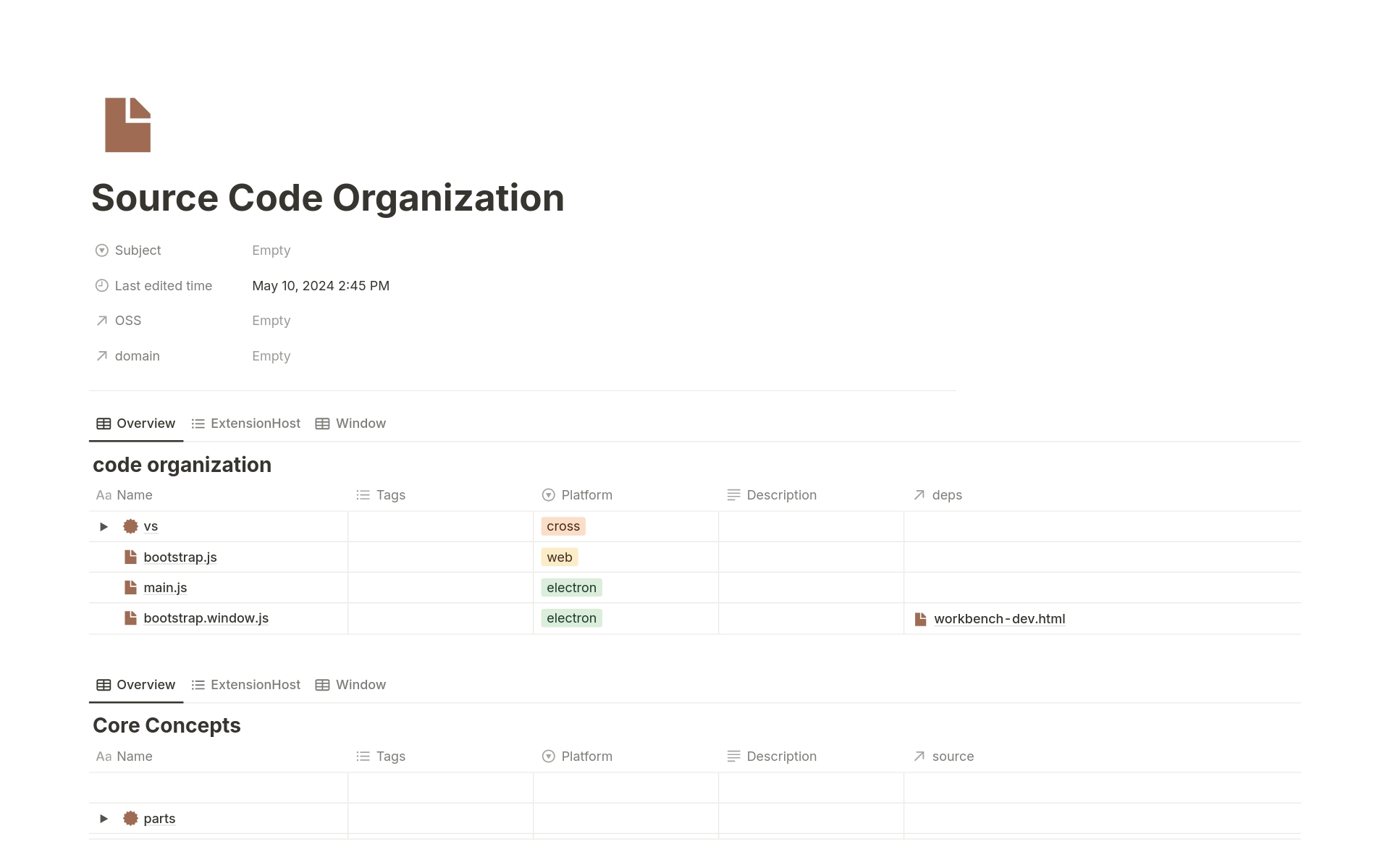This screenshot has width=1390, height=868.
Task: Open the Platform column header in code organization
Action: click(586, 495)
